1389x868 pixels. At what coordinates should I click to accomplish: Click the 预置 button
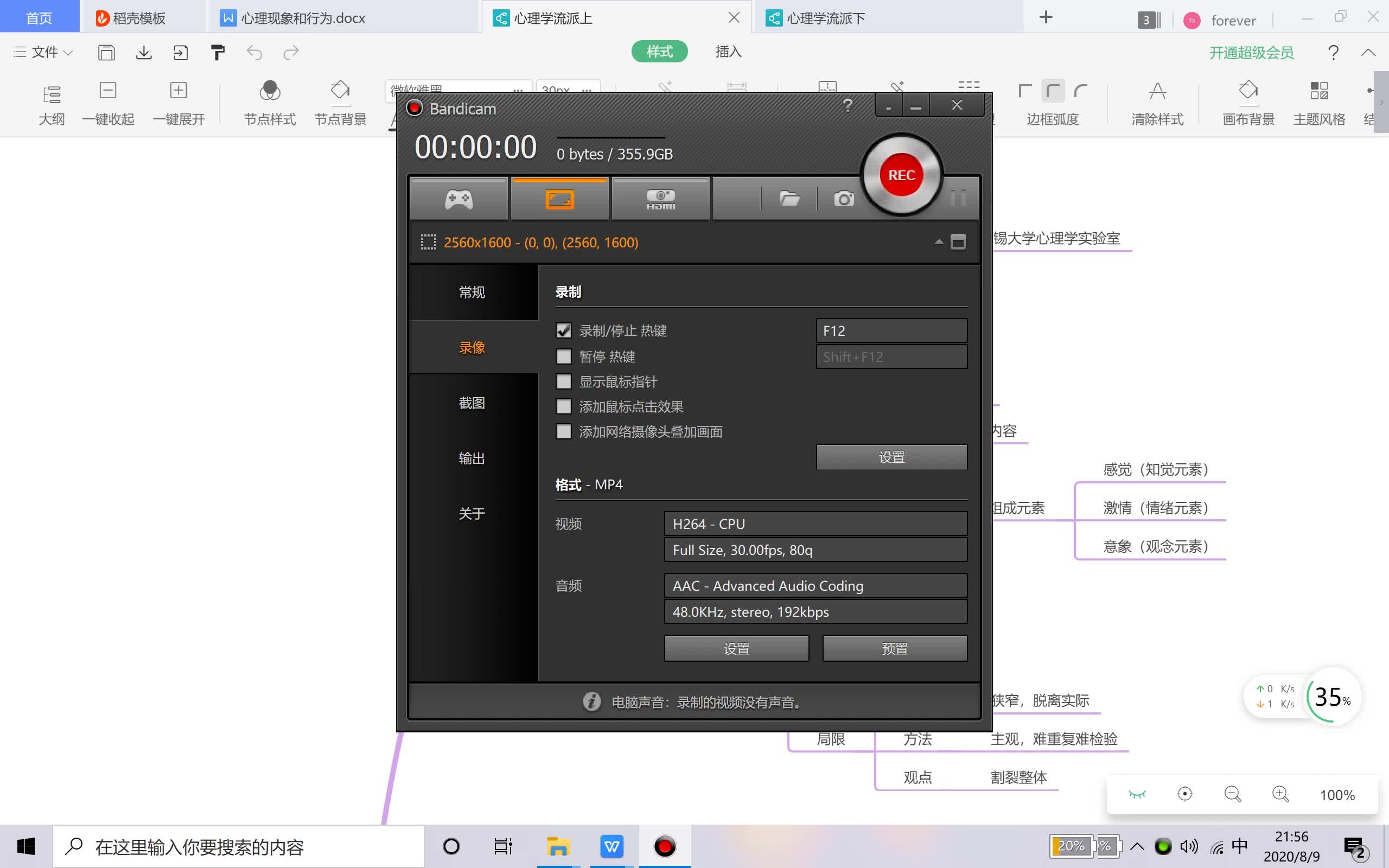click(894, 648)
